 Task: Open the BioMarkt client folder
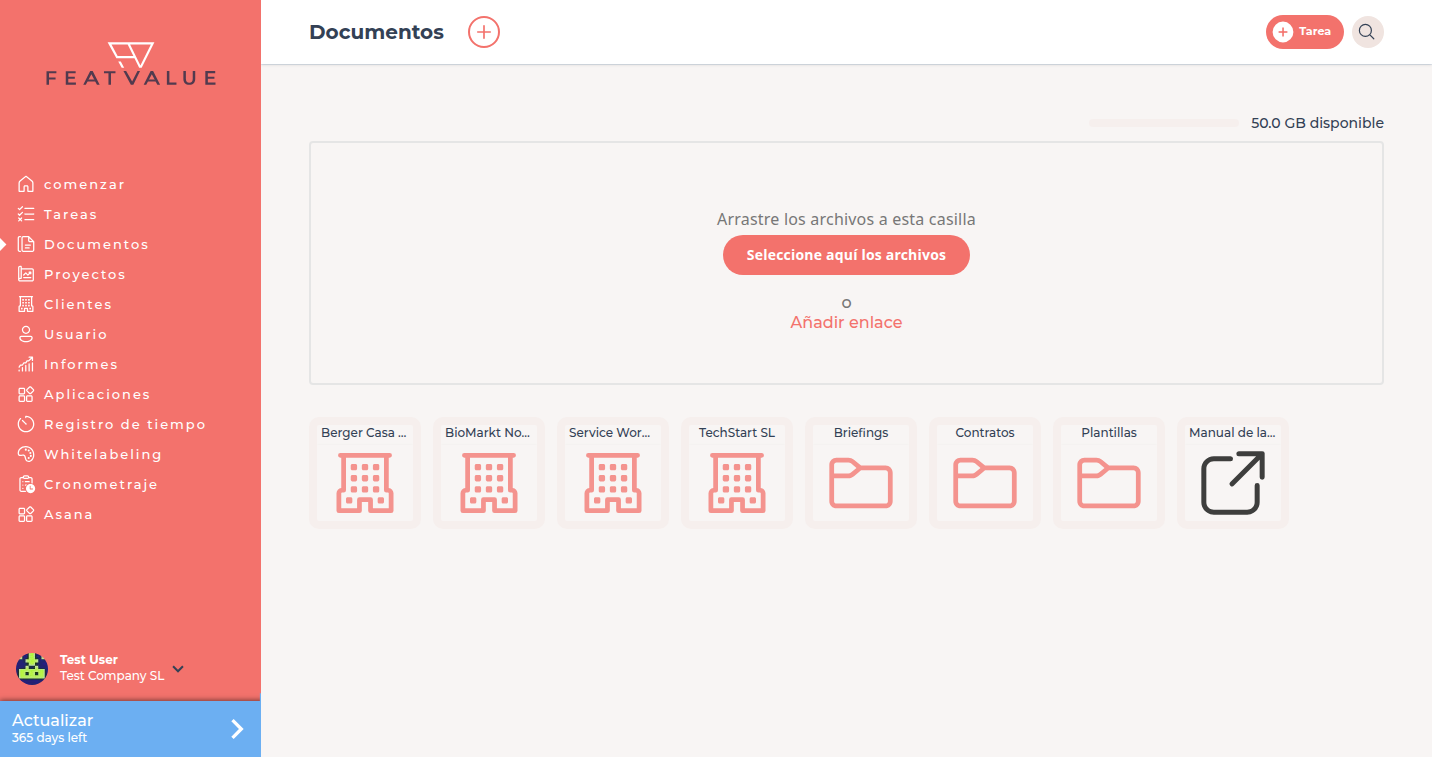pos(489,473)
